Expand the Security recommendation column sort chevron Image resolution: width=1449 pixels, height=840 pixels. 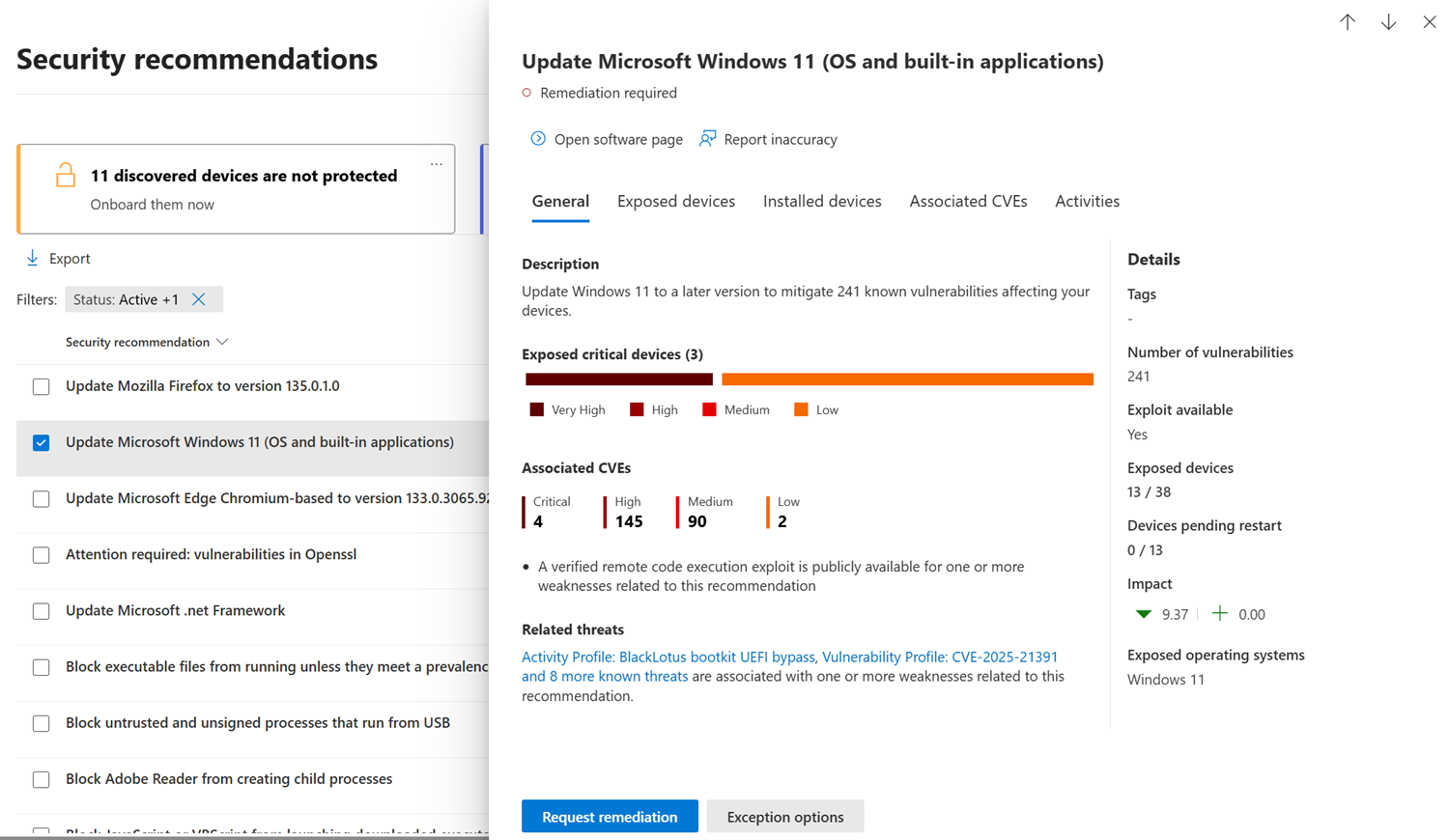tap(223, 342)
